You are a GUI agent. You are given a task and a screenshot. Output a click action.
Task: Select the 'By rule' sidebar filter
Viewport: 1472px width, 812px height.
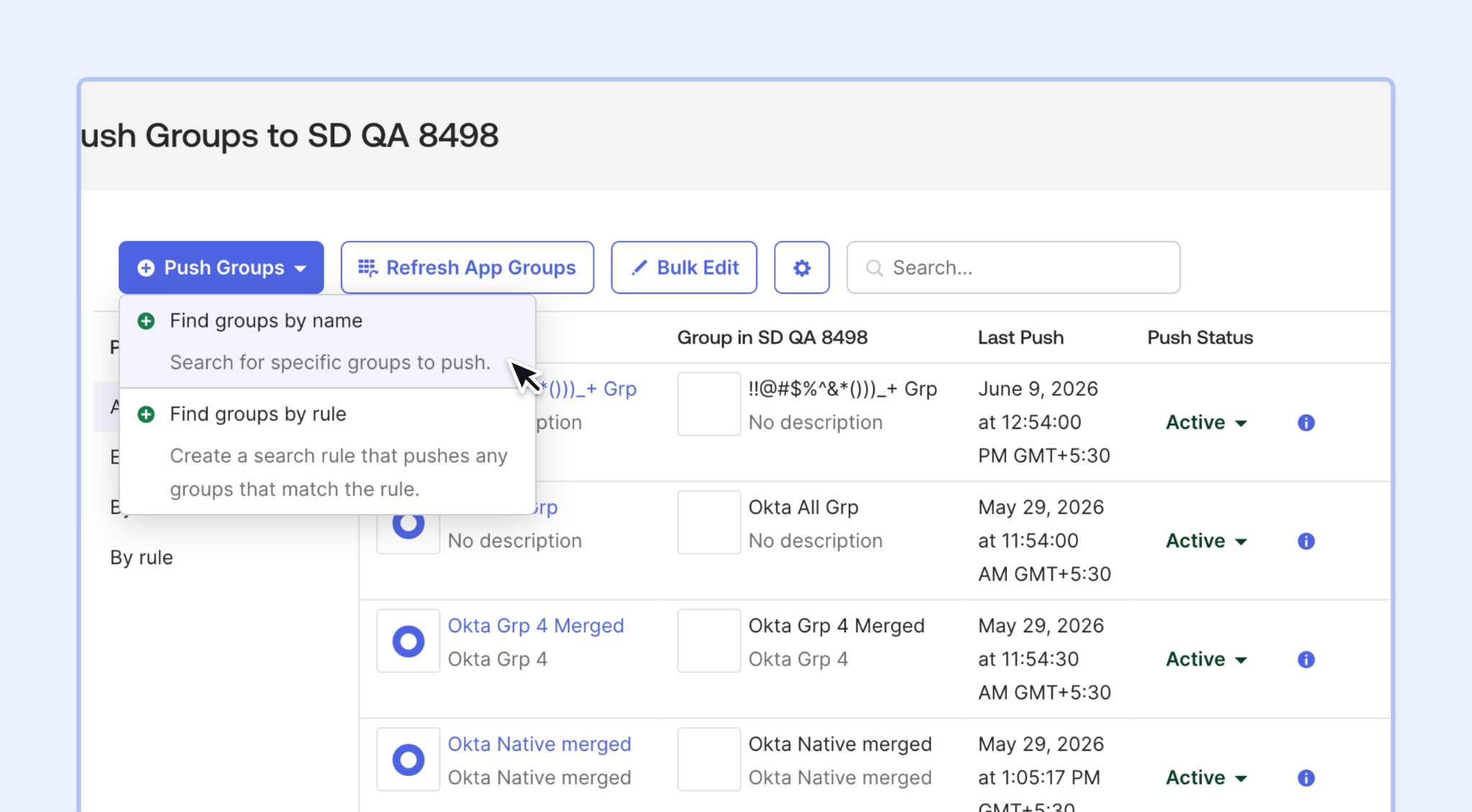click(x=142, y=558)
